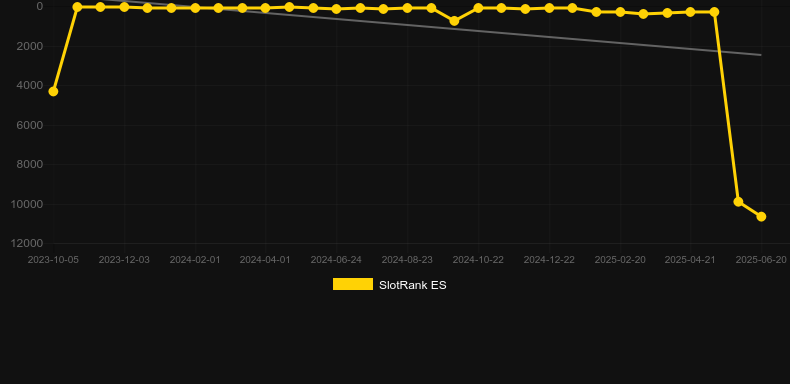
Task: Select the data point above 2023-12-03
Action: pos(124,7)
